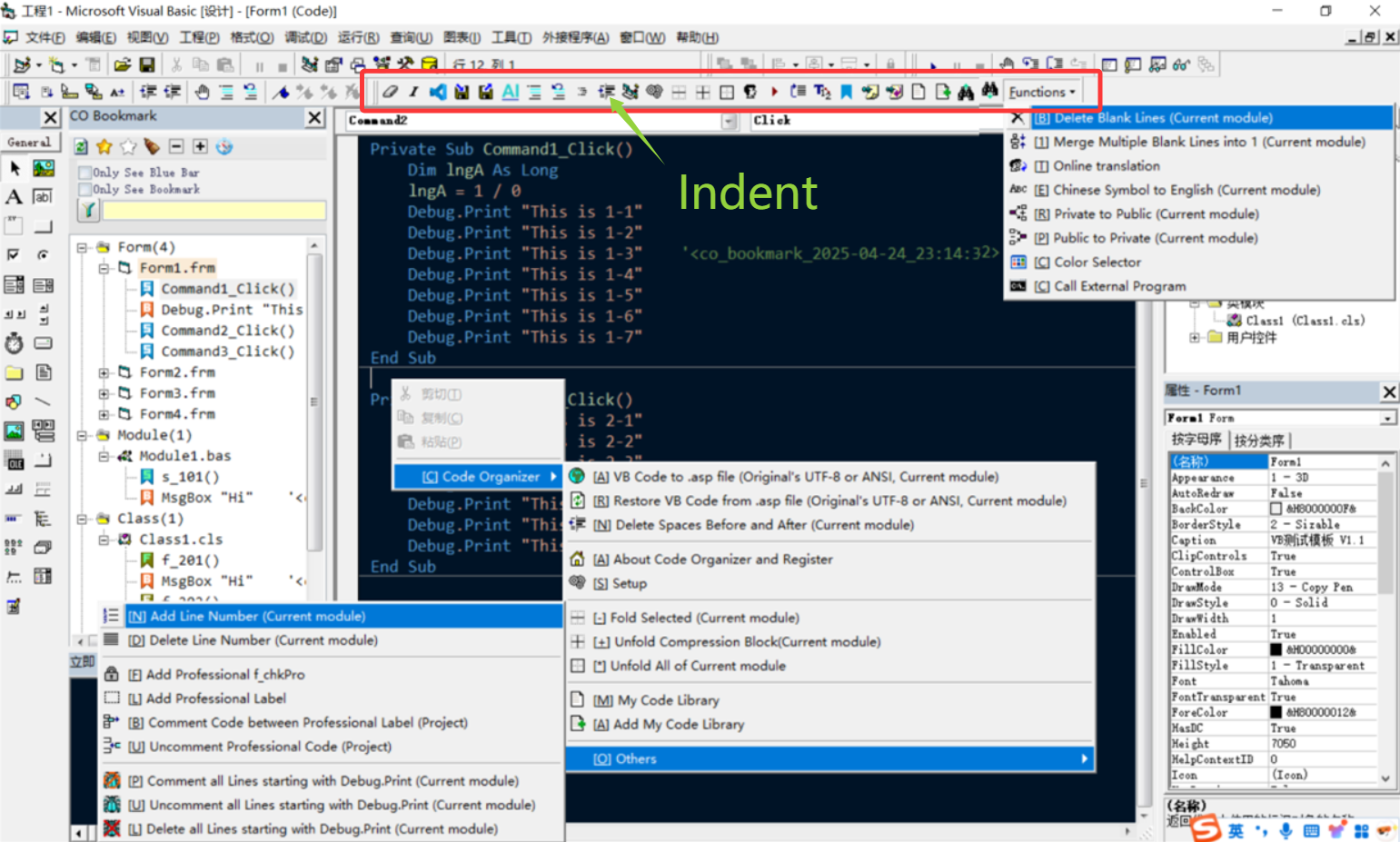
Task: Click the ForeColor black color swatch
Action: click(1276, 713)
